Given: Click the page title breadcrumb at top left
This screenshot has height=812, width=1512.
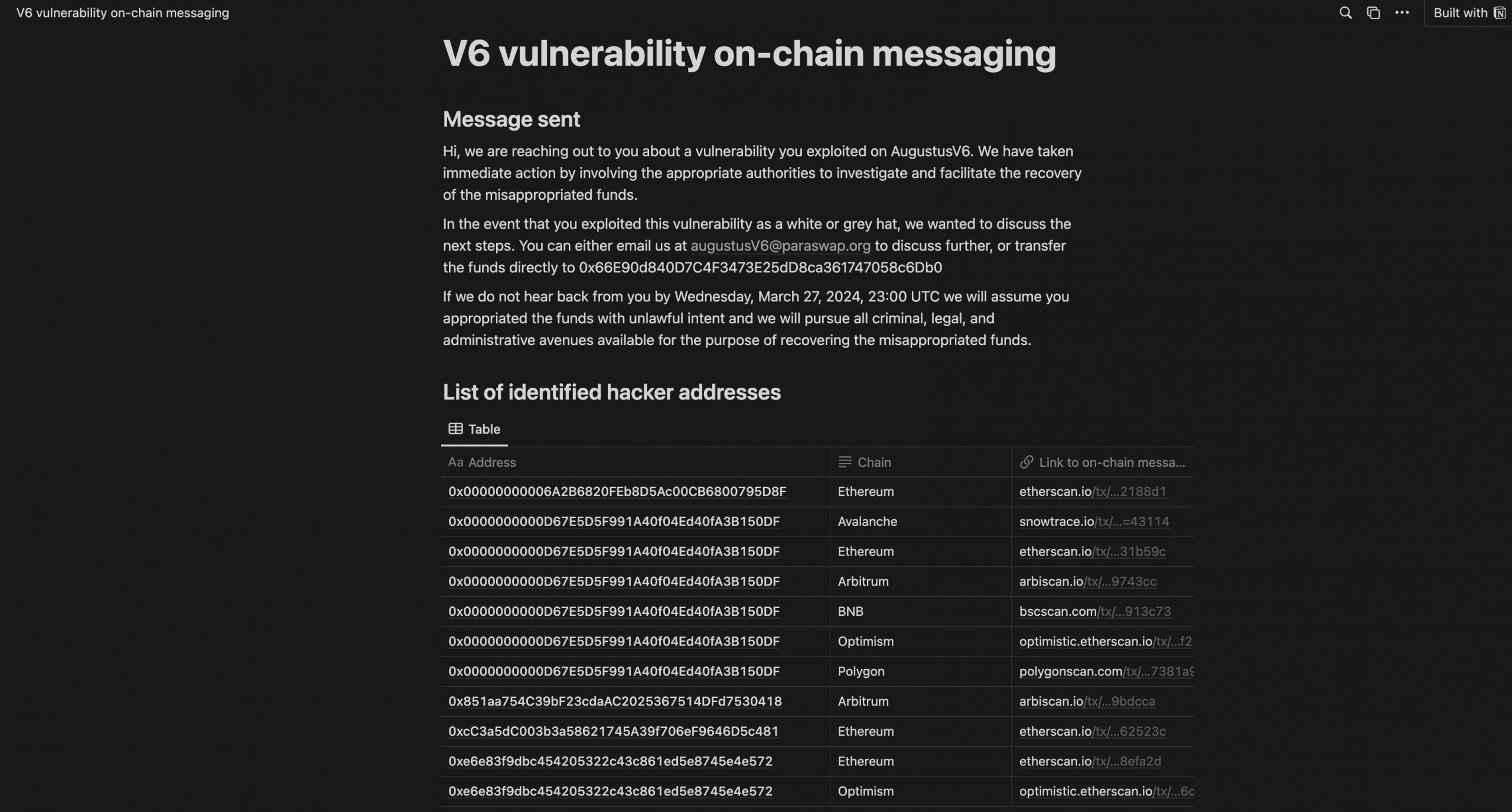Looking at the screenshot, I should 123,13.
